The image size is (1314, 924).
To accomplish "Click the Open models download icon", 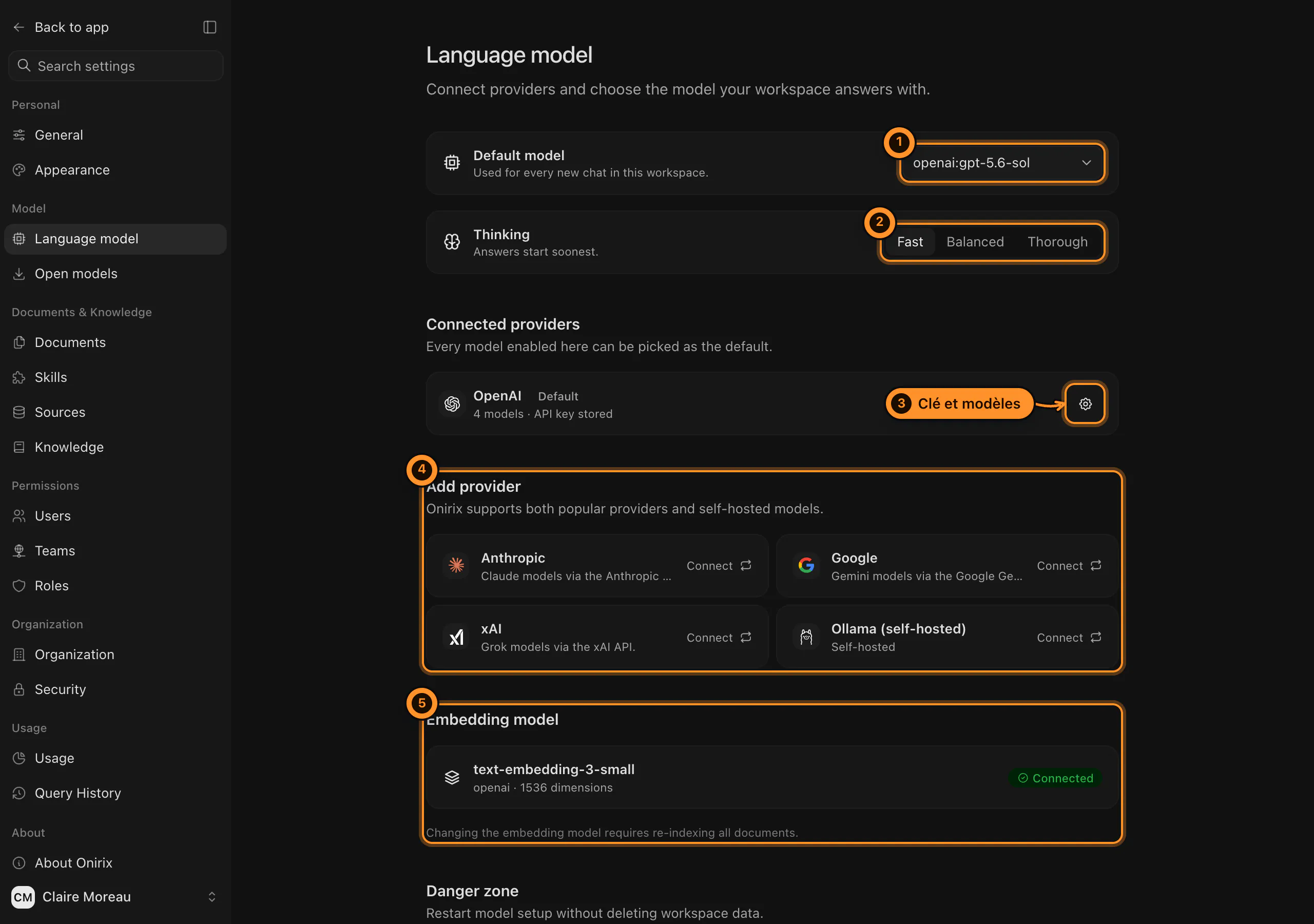I will (19, 274).
